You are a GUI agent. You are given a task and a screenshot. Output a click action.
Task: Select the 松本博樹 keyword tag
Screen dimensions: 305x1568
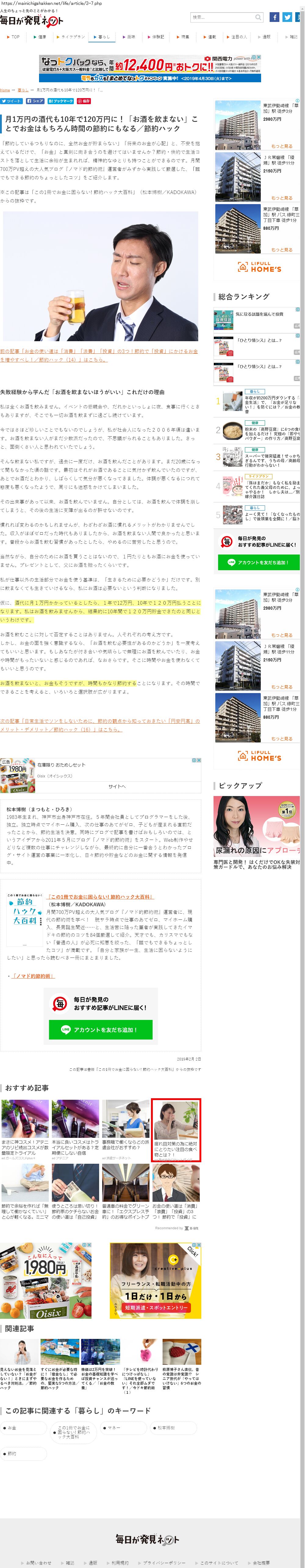tap(174, 1428)
